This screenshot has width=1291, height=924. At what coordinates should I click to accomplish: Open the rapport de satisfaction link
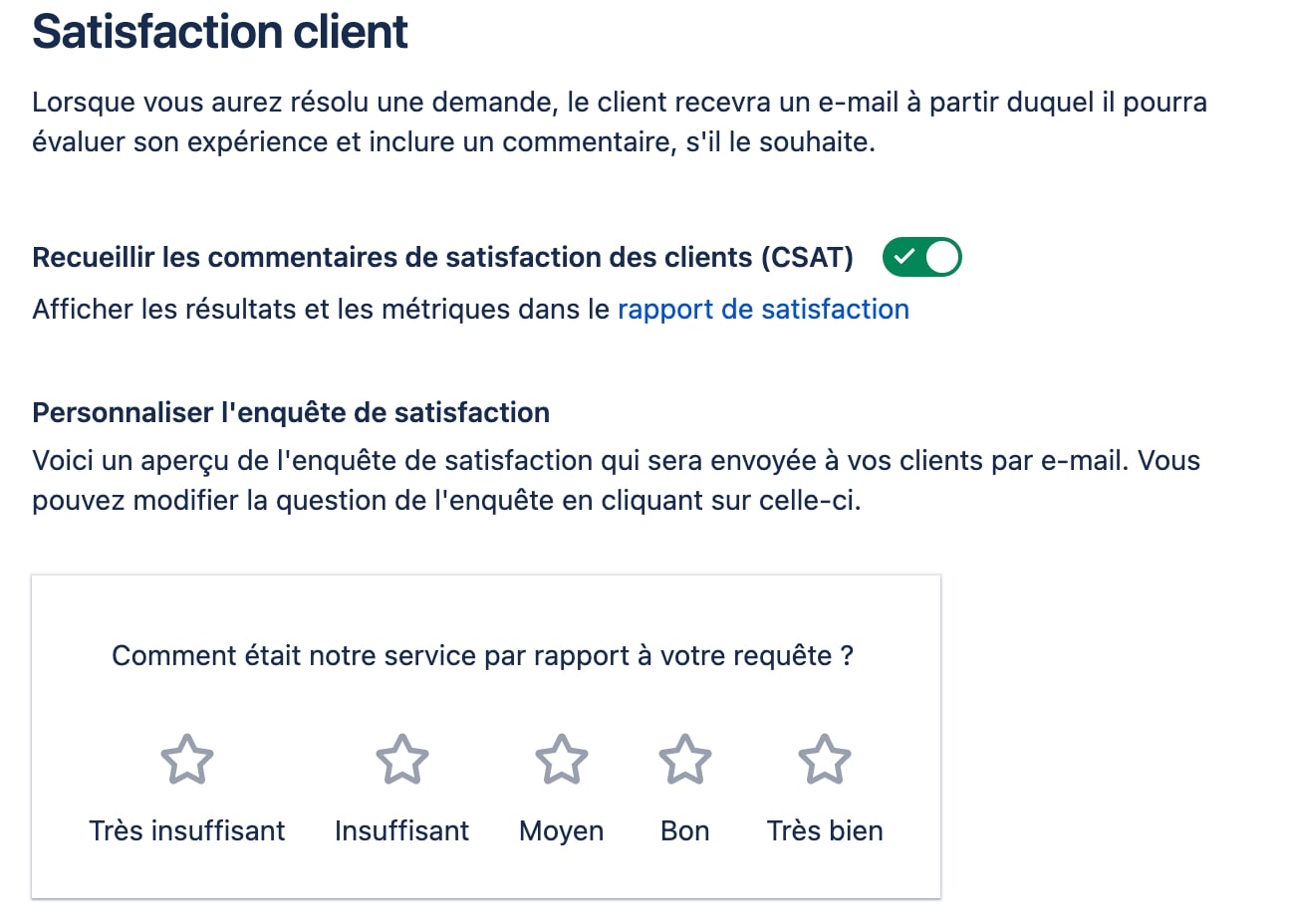763,310
